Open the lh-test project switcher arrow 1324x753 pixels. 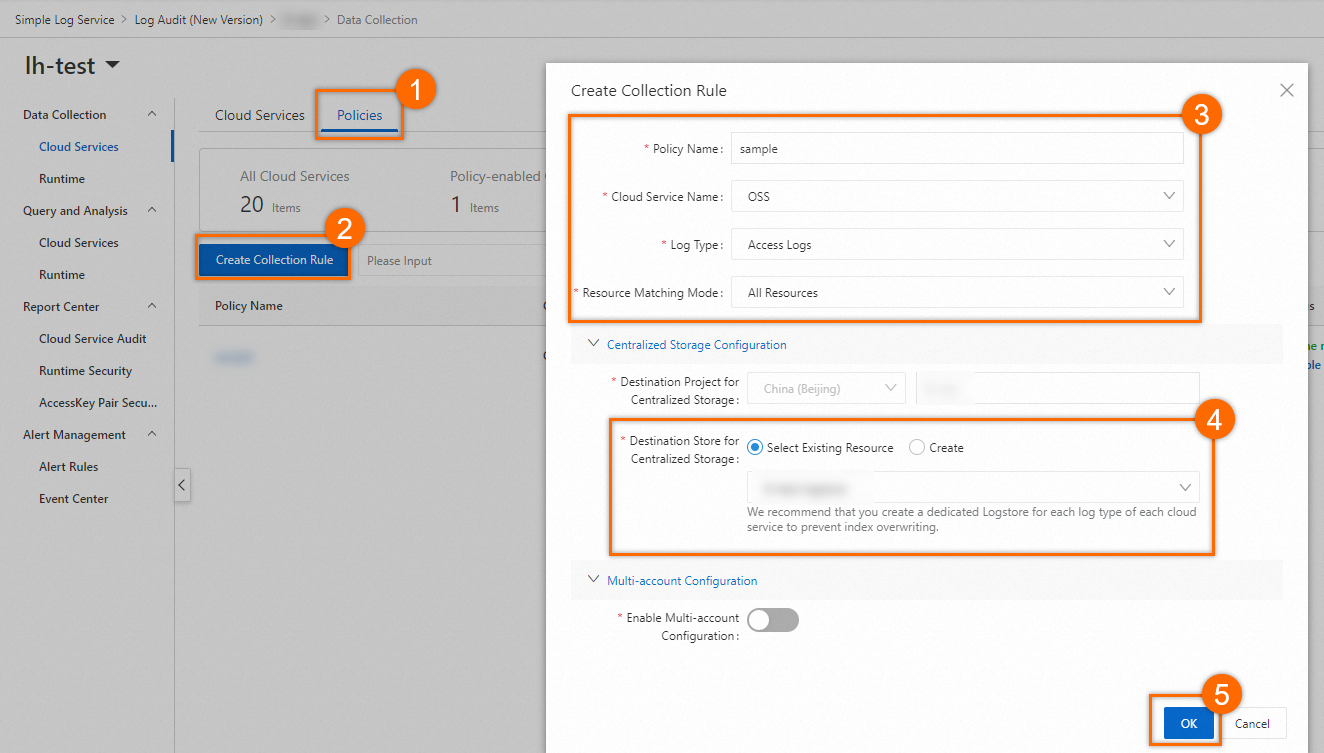point(112,66)
